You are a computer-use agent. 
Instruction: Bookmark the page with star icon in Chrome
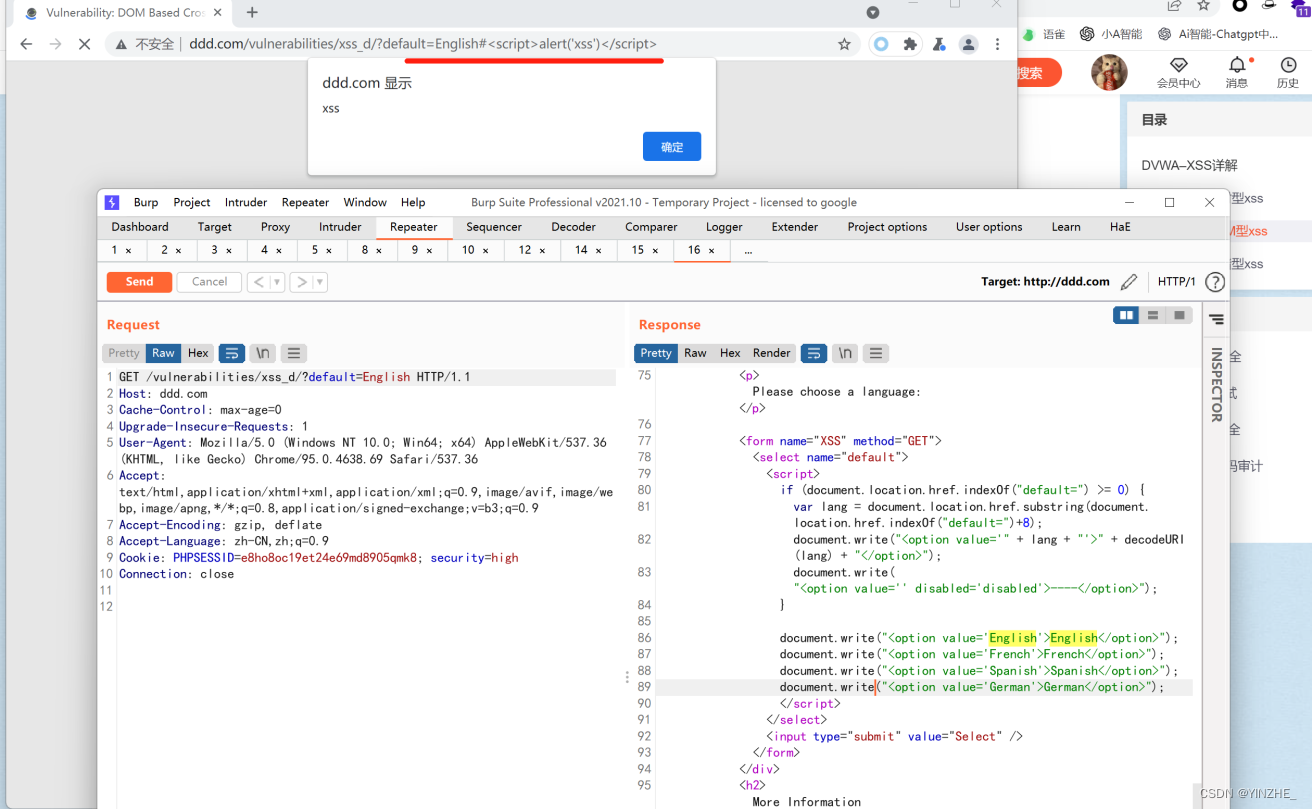(844, 44)
